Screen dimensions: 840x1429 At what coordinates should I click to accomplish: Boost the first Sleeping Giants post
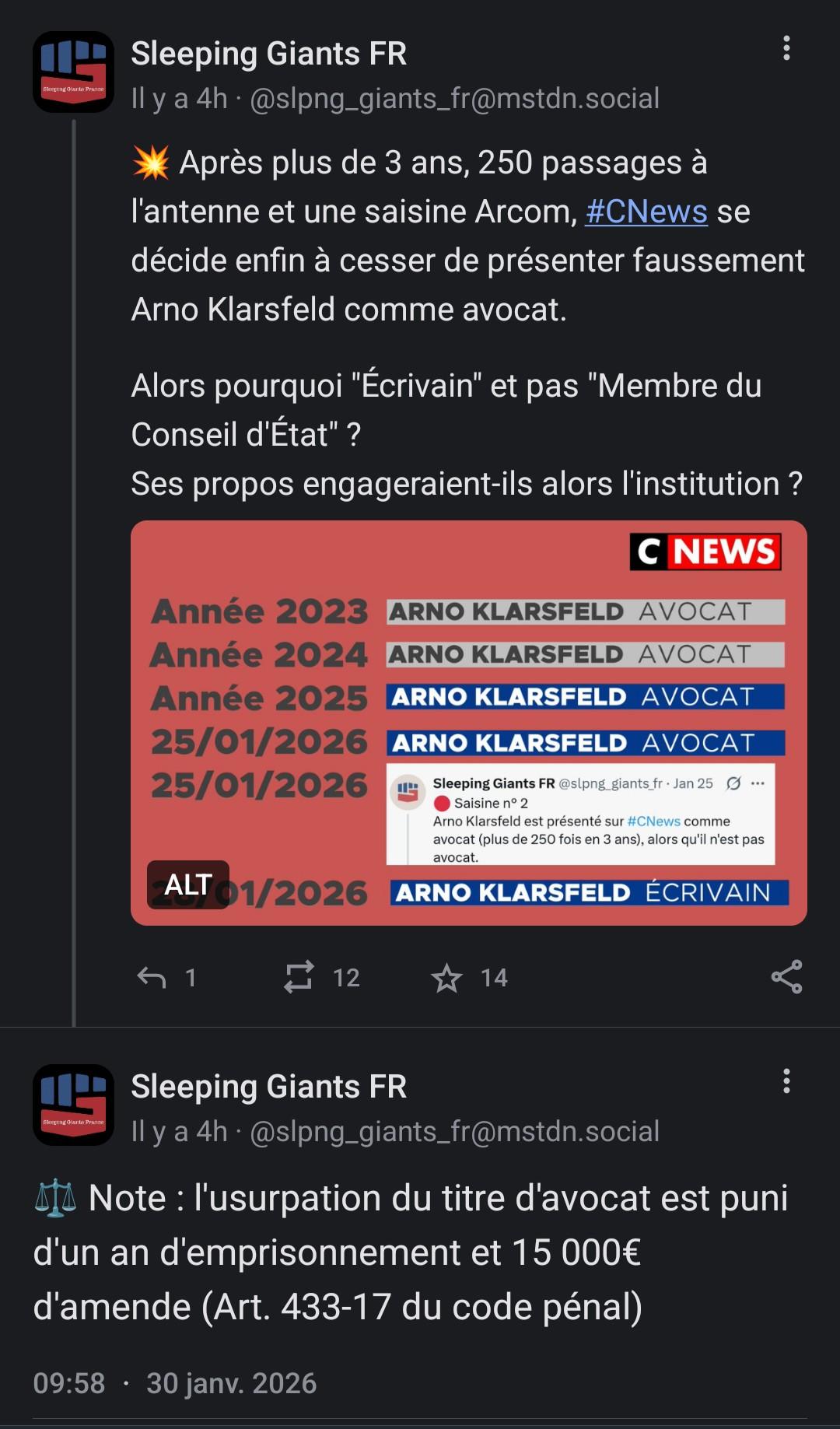(299, 977)
